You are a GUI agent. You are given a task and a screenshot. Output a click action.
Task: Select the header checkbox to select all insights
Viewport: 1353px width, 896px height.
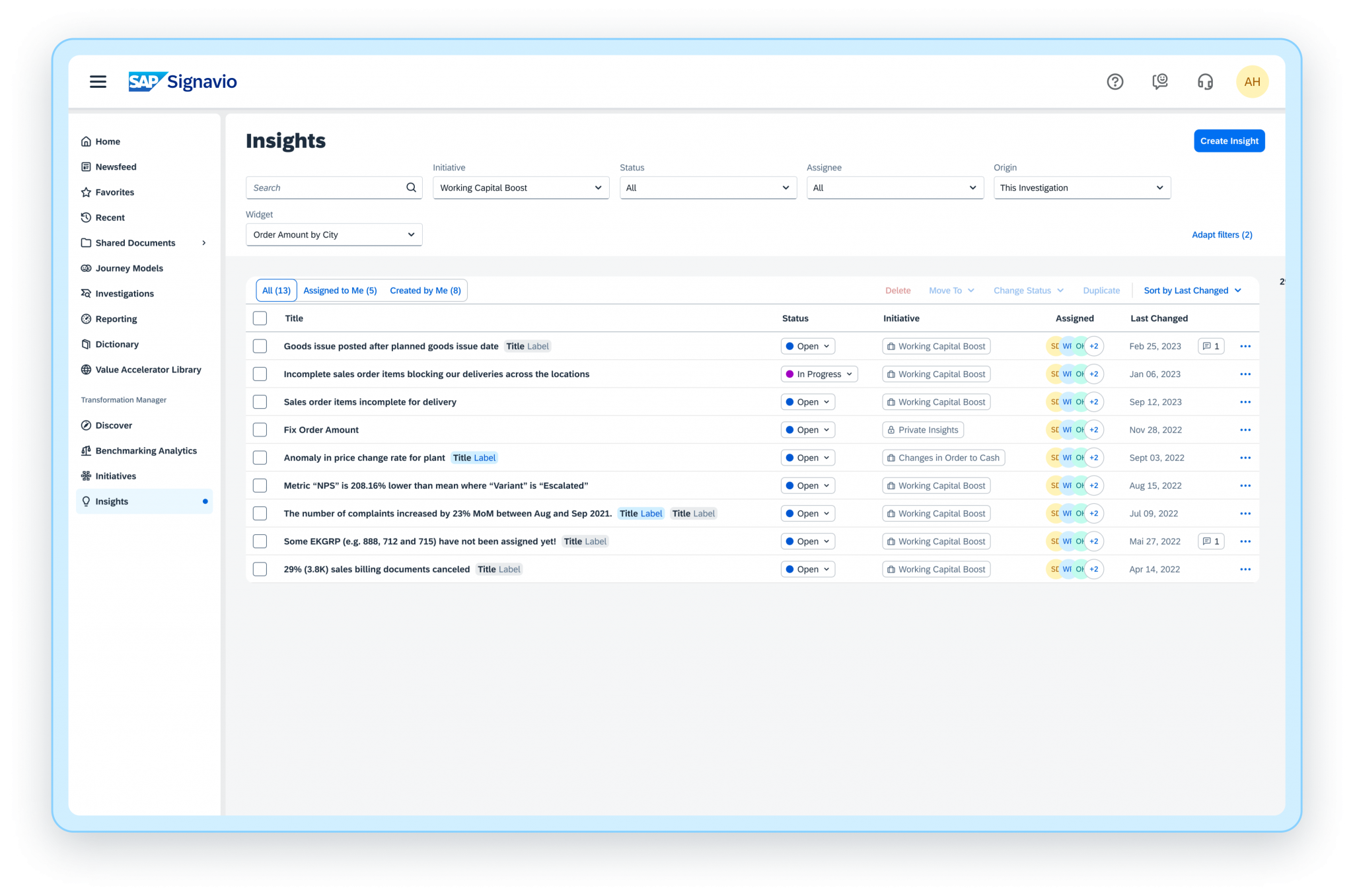(x=260, y=318)
